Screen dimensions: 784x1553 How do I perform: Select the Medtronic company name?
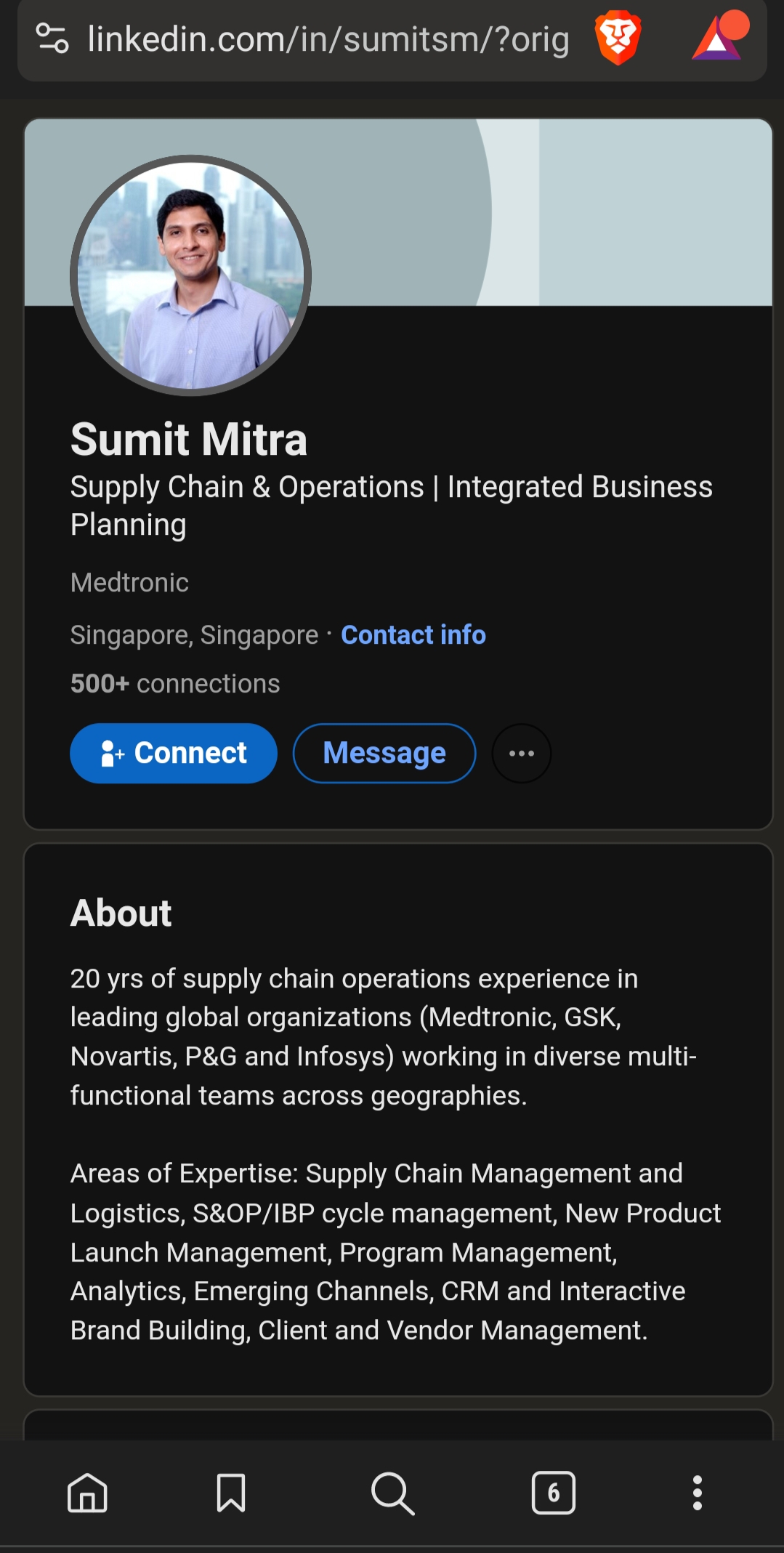(x=129, y=583)
